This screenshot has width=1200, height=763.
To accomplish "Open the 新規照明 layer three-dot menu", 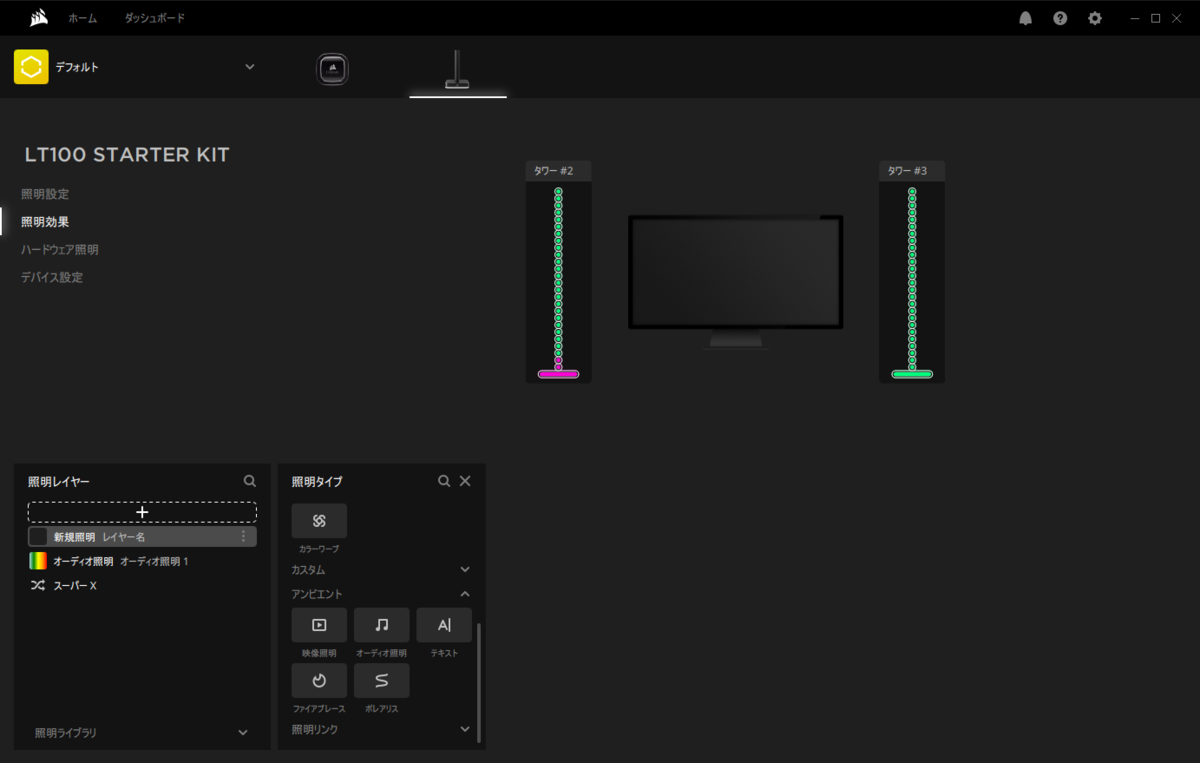I will (243, 537).
